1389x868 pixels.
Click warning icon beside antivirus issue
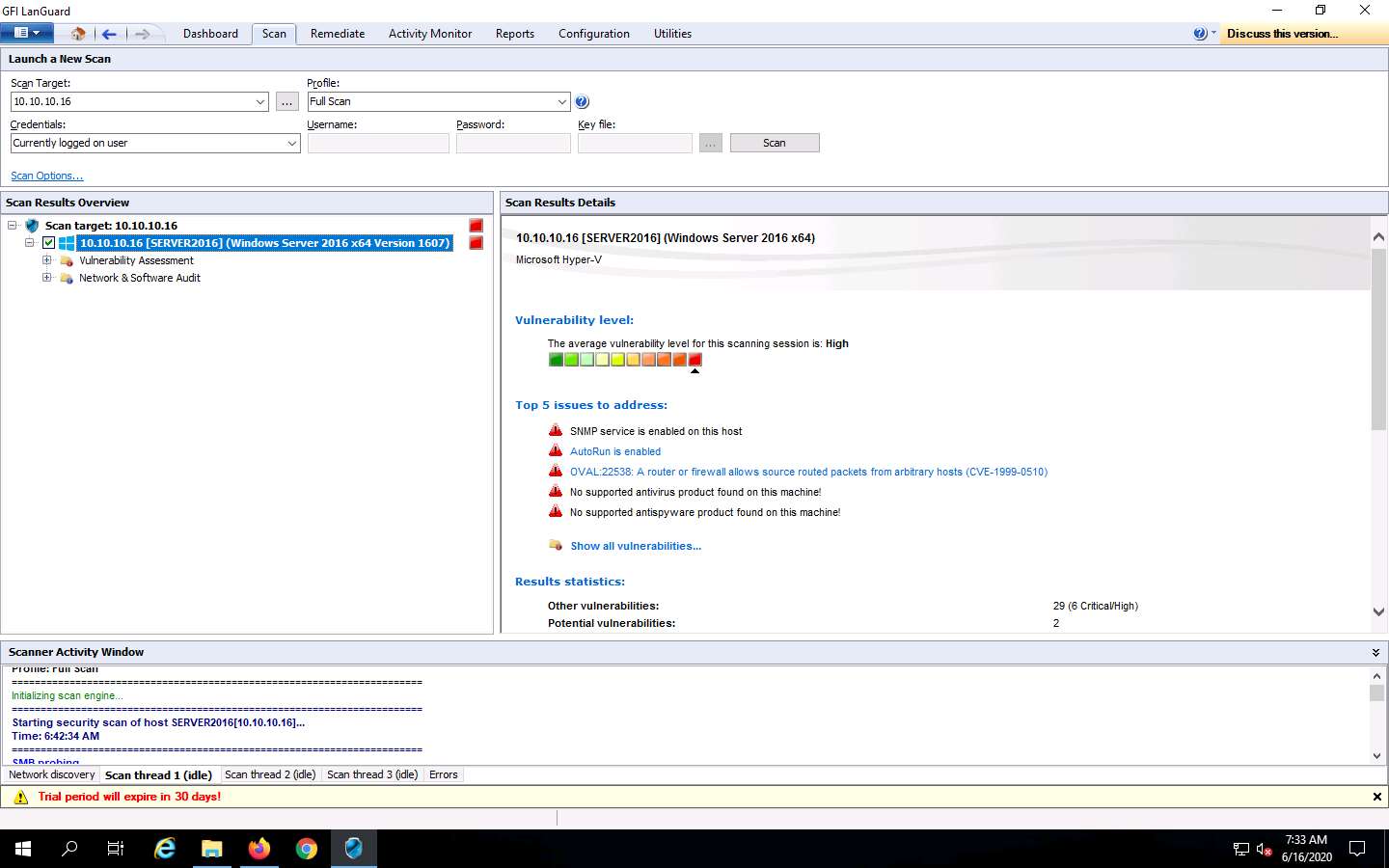556,491
